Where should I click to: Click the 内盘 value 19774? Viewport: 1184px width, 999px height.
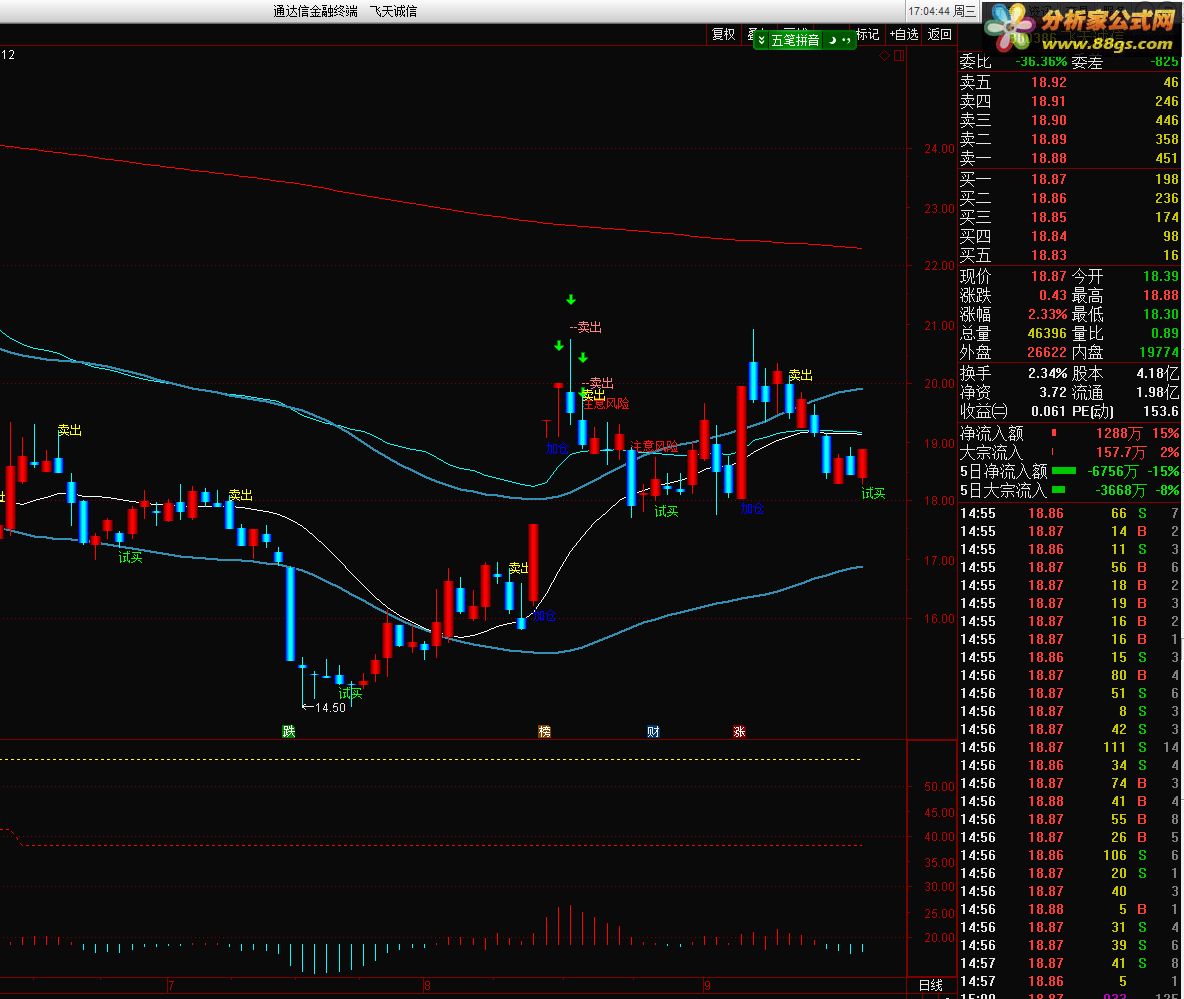tap(1159, 352)
